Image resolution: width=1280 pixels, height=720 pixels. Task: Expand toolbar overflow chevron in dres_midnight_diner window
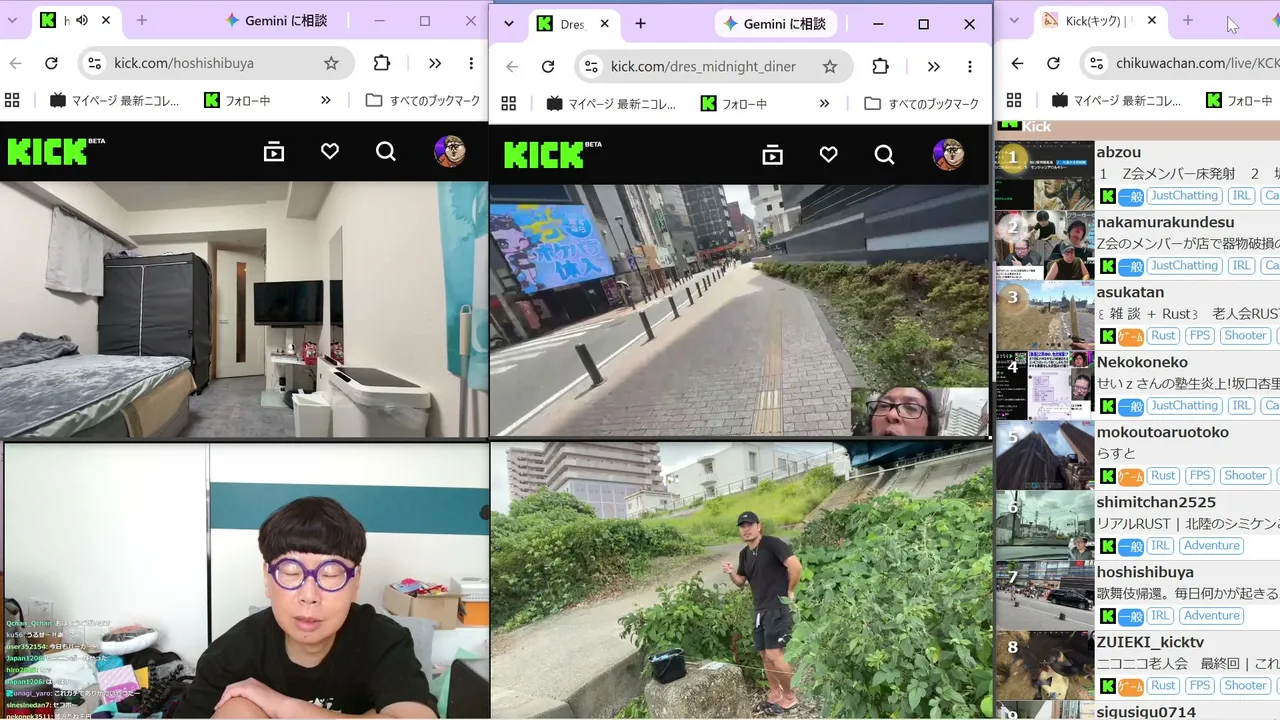click(933, 67)
